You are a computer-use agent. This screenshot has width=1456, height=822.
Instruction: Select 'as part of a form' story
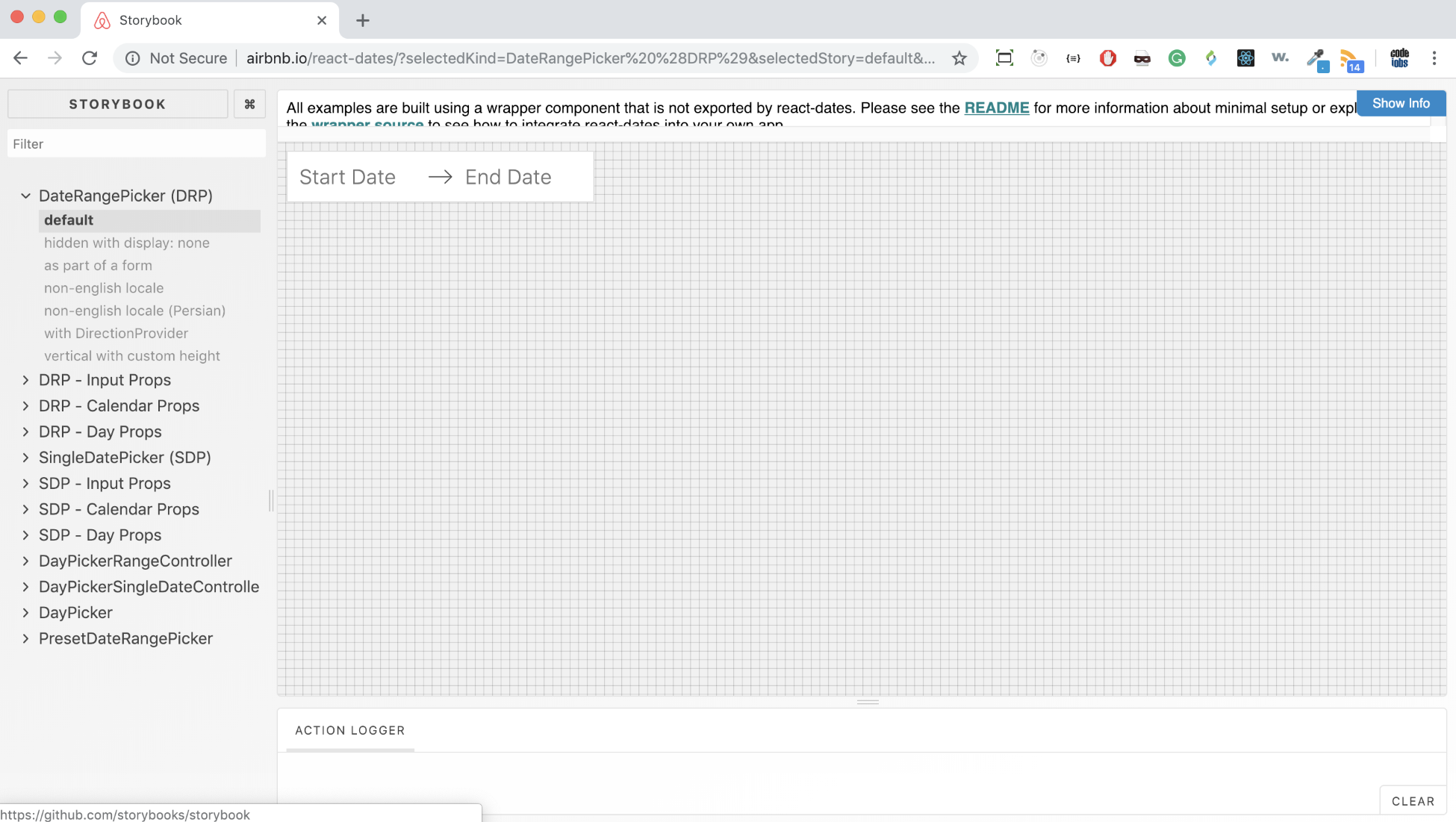98,266
